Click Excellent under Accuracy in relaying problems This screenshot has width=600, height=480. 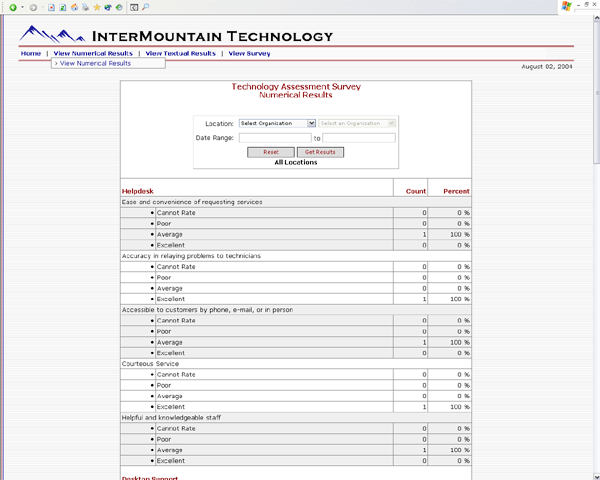[x=171, y=299]
